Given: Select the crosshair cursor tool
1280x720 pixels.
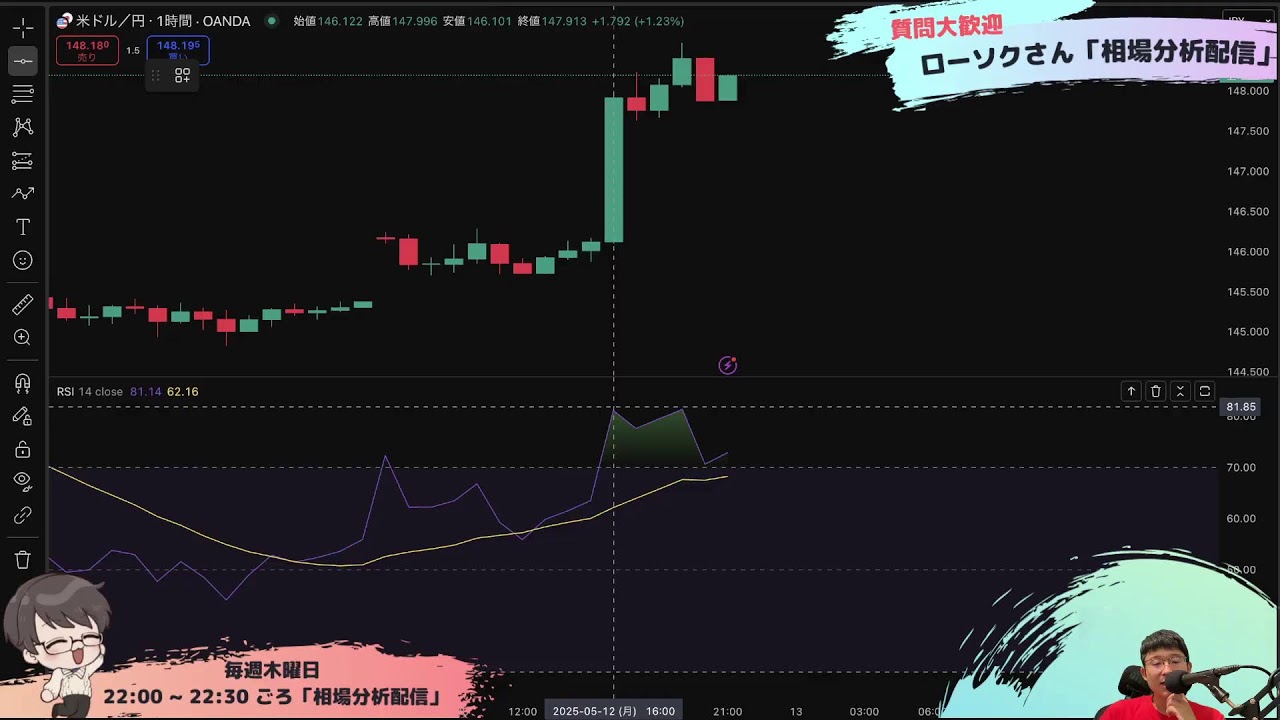Looking at the screenshot, I should (22, 27).
